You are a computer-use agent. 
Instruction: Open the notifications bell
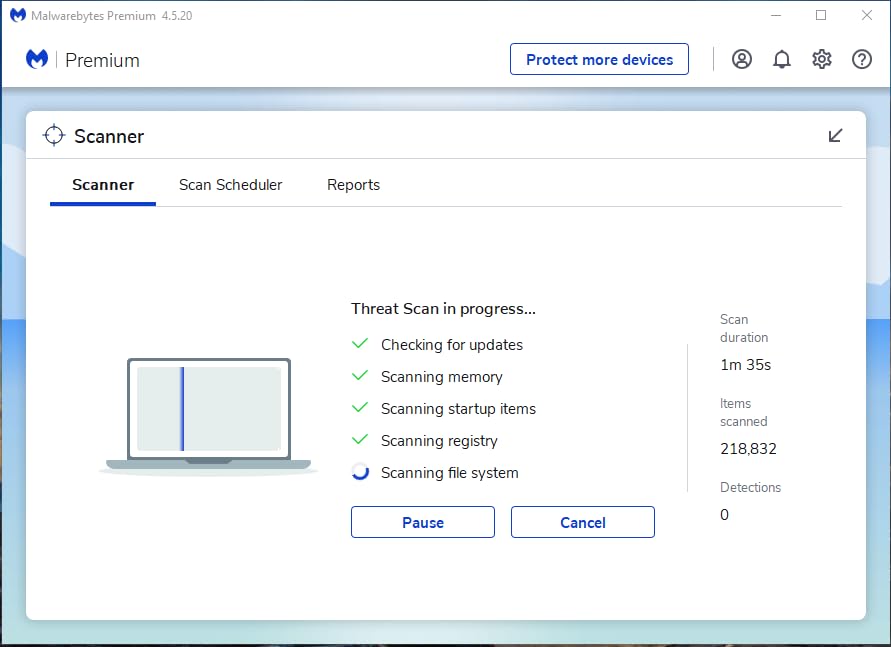point(781,59)
